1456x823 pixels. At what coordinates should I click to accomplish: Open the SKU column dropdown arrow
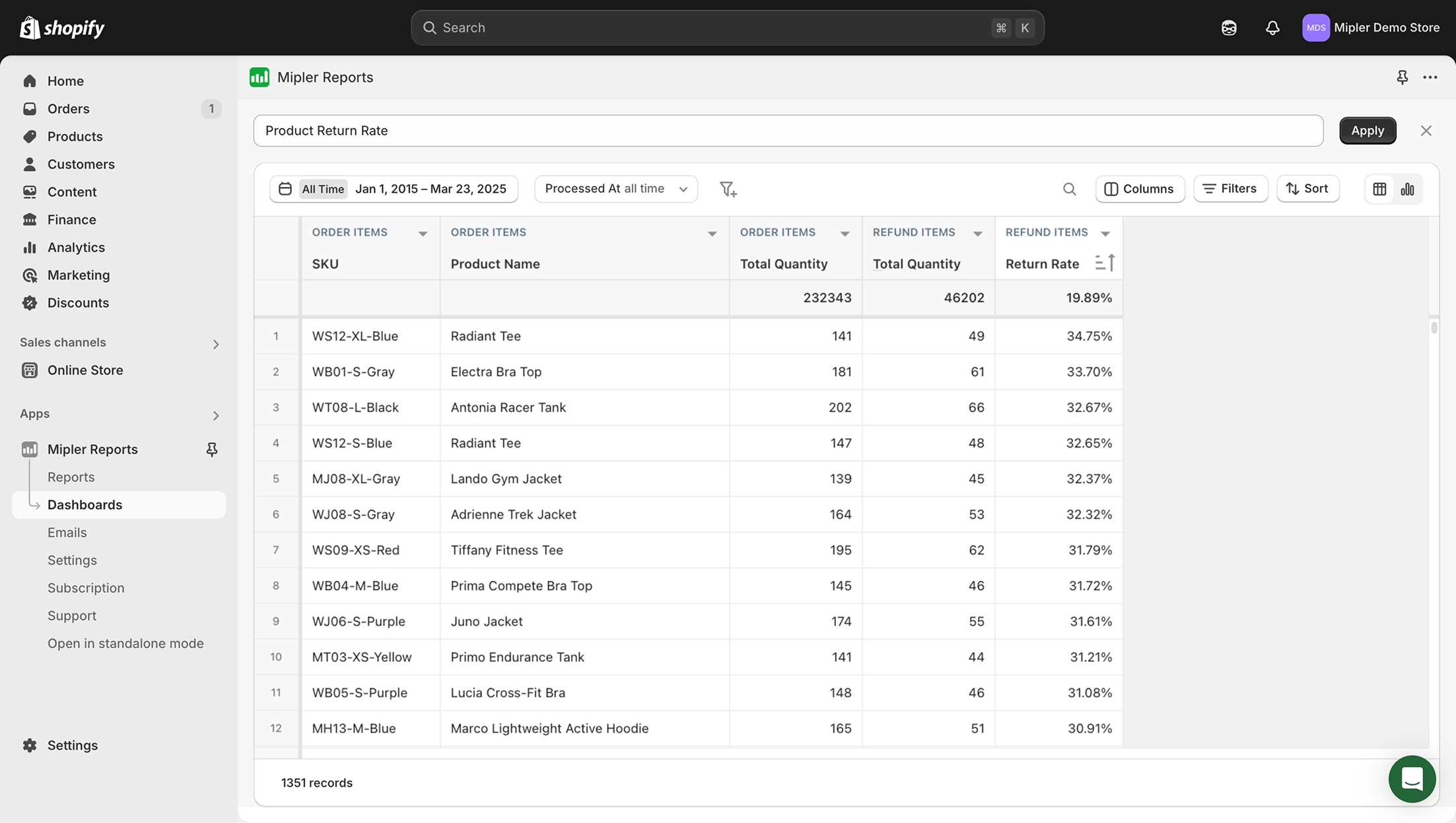tap(423, 234)
